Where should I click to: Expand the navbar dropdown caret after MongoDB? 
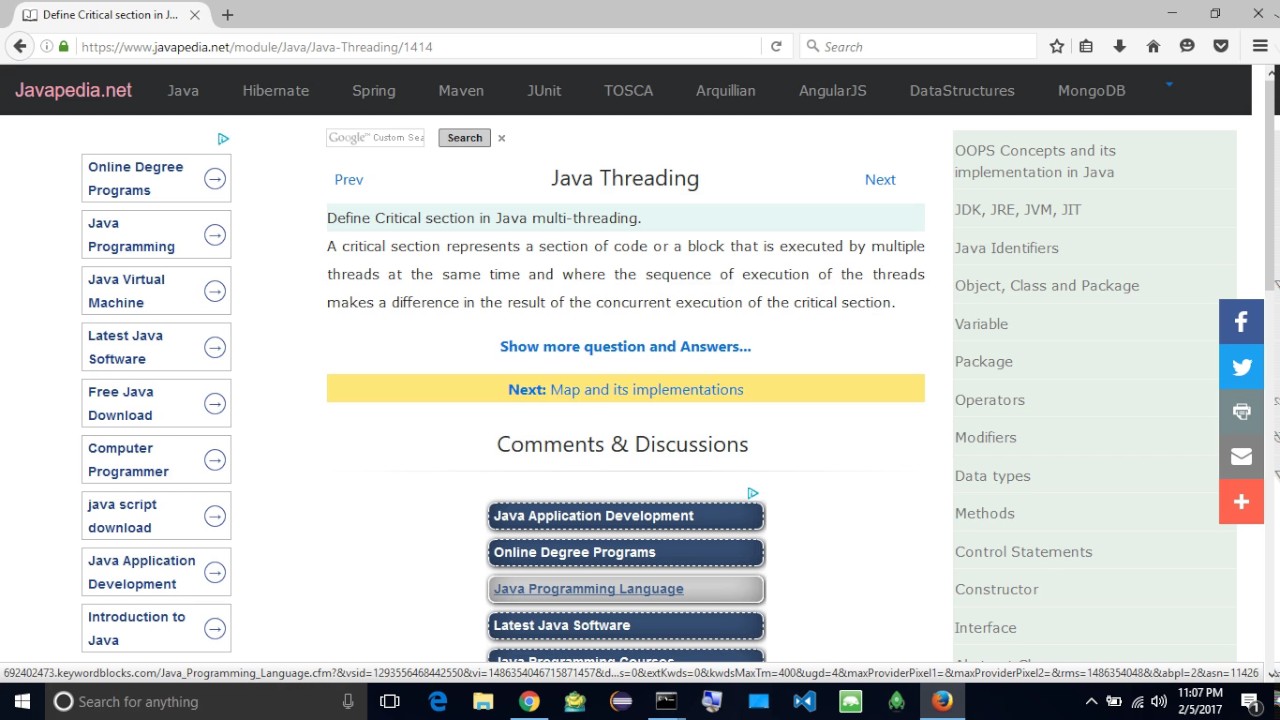(1168, 85)
